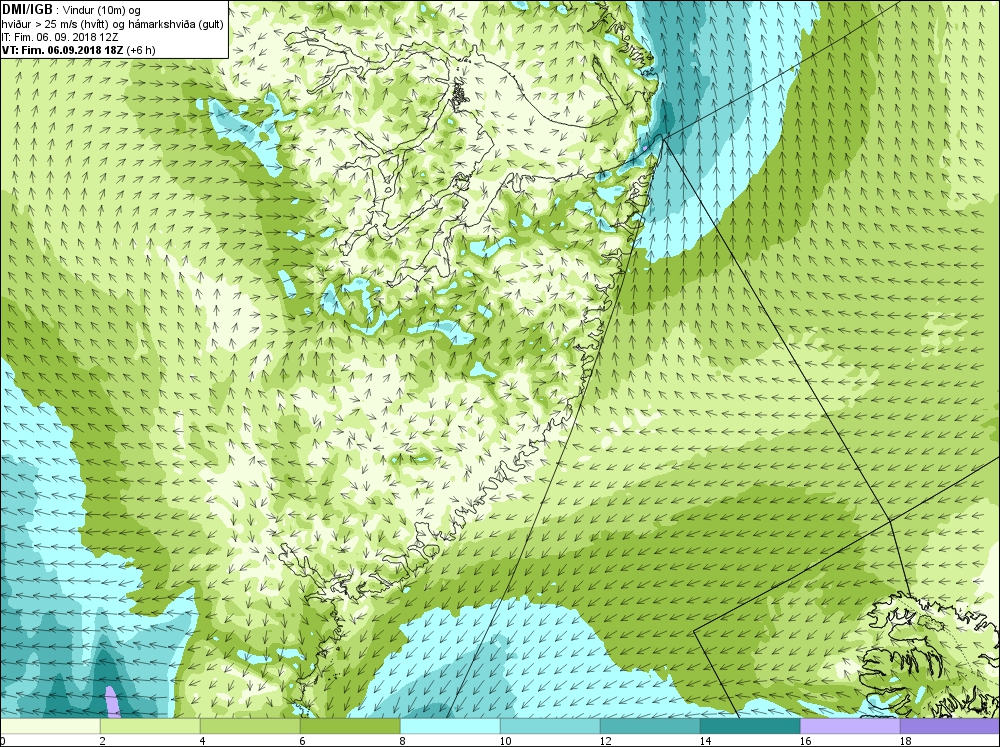
Task: Click the DMI/IGB title text
Action: pos(27,8)
